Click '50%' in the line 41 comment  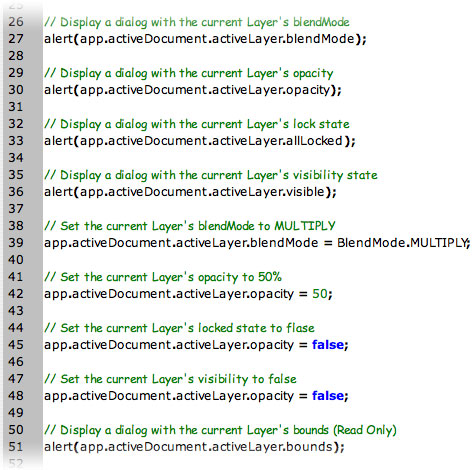pos(270,277)
